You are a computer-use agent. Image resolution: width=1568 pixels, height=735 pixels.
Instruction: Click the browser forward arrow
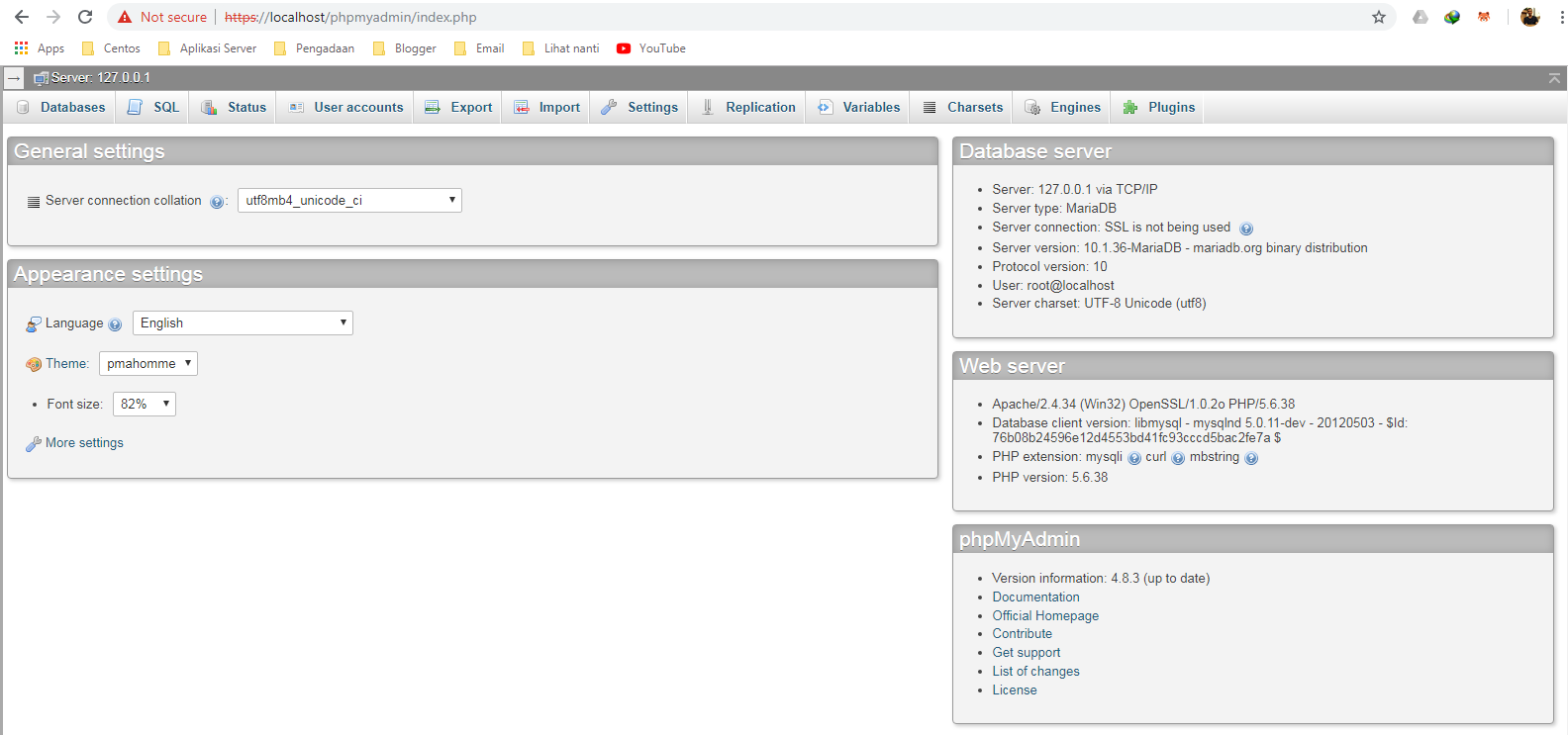(53, 17)
